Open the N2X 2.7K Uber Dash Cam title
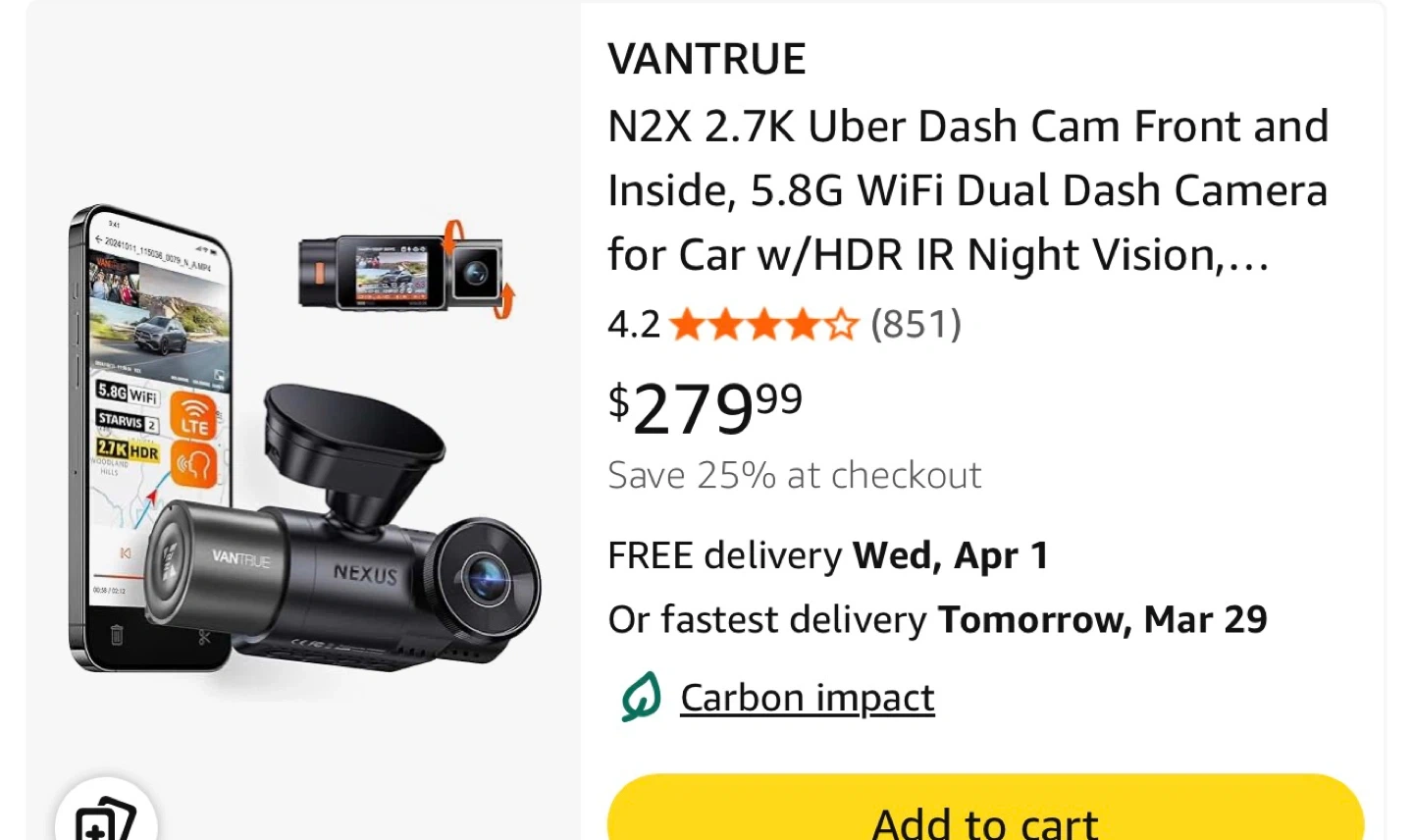 pos(968,190)
